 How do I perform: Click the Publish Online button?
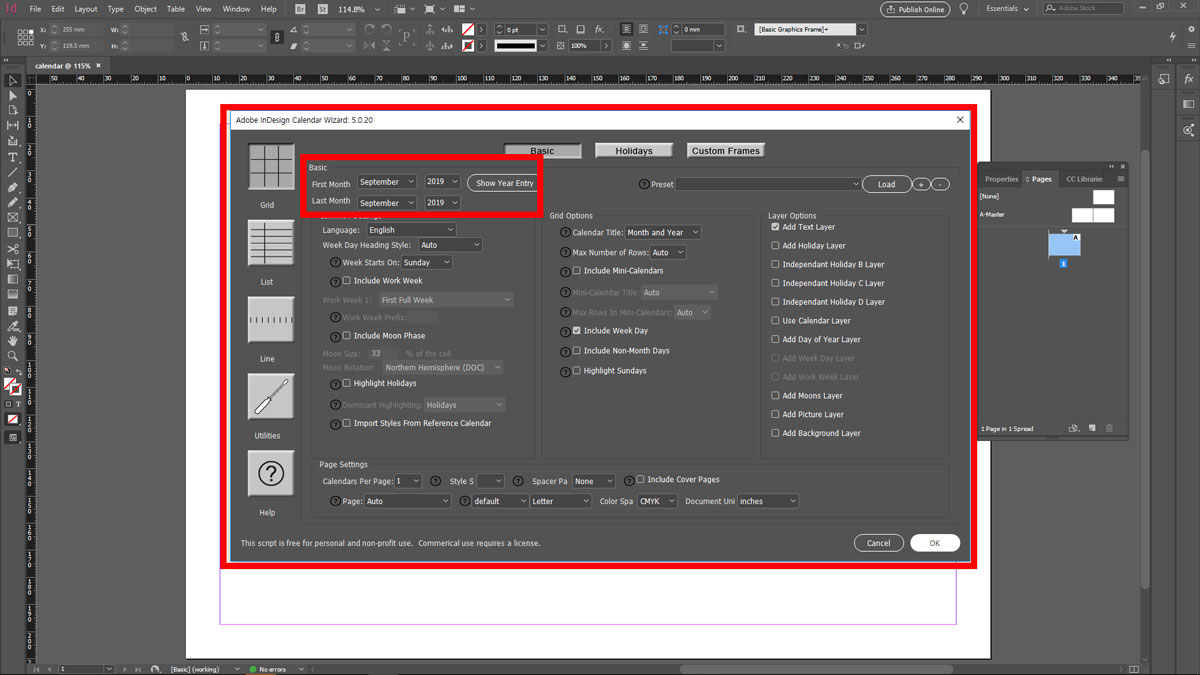[915, 9]
